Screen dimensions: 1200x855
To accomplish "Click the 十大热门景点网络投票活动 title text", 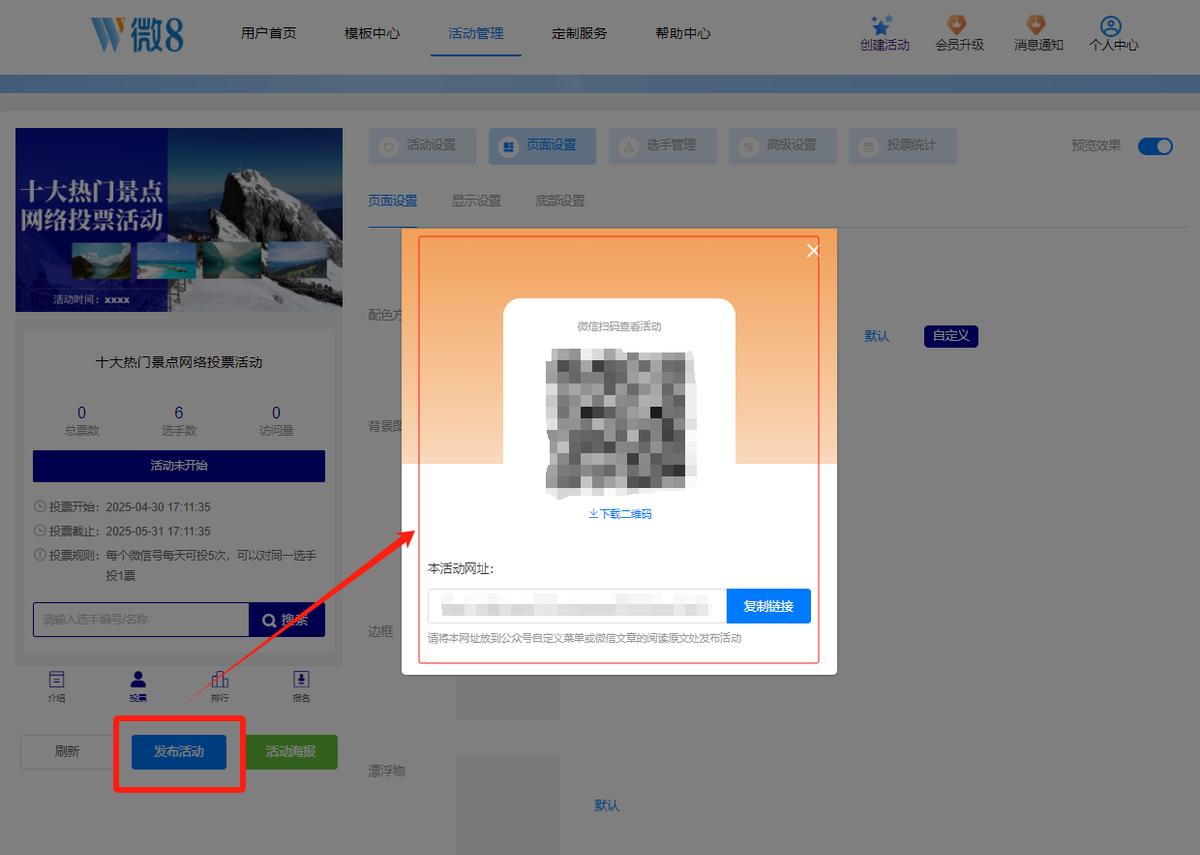I will pyautogui.click(x=179, y=363).
